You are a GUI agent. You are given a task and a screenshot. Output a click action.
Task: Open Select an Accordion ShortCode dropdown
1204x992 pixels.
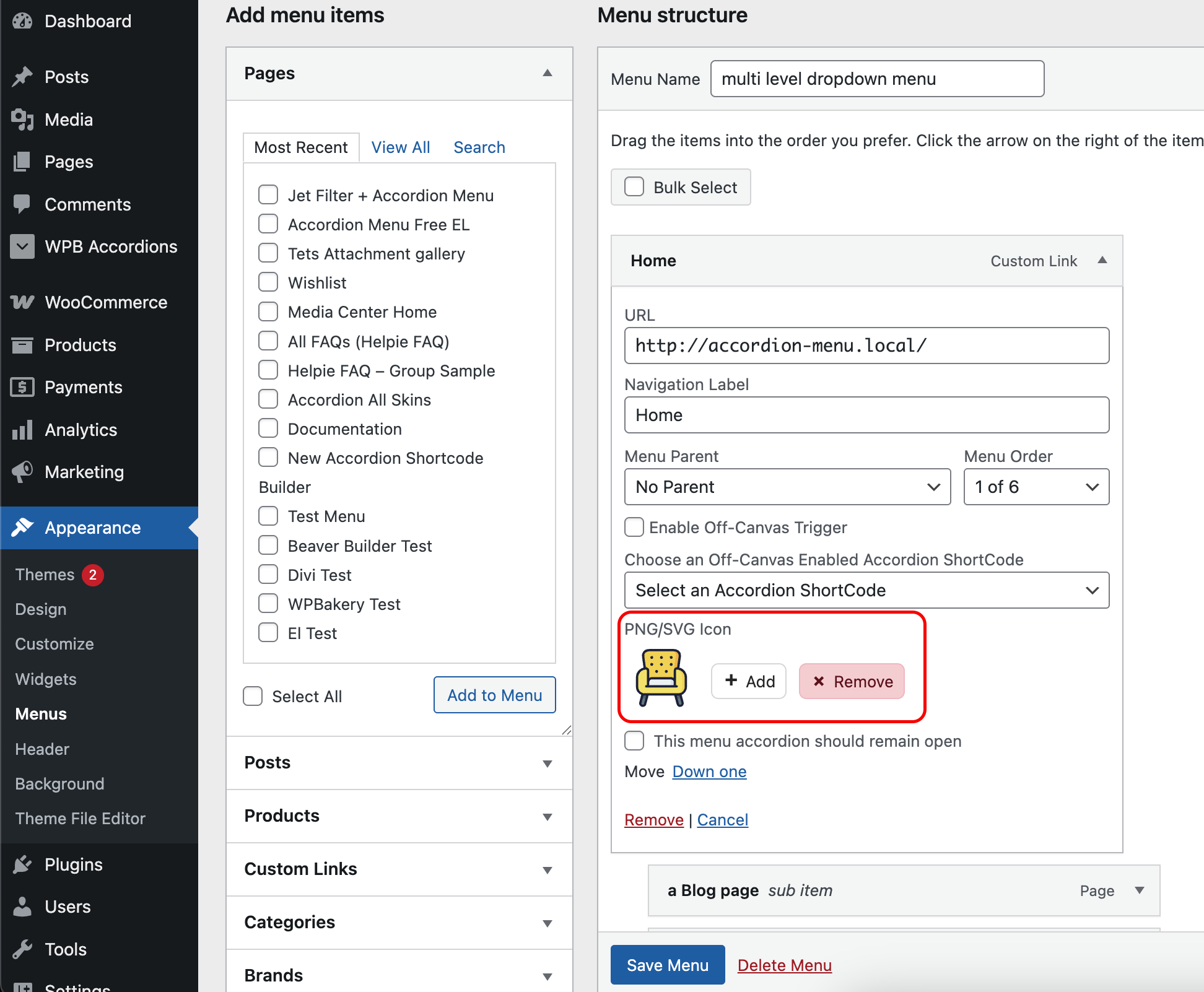[x=866, y=590]
